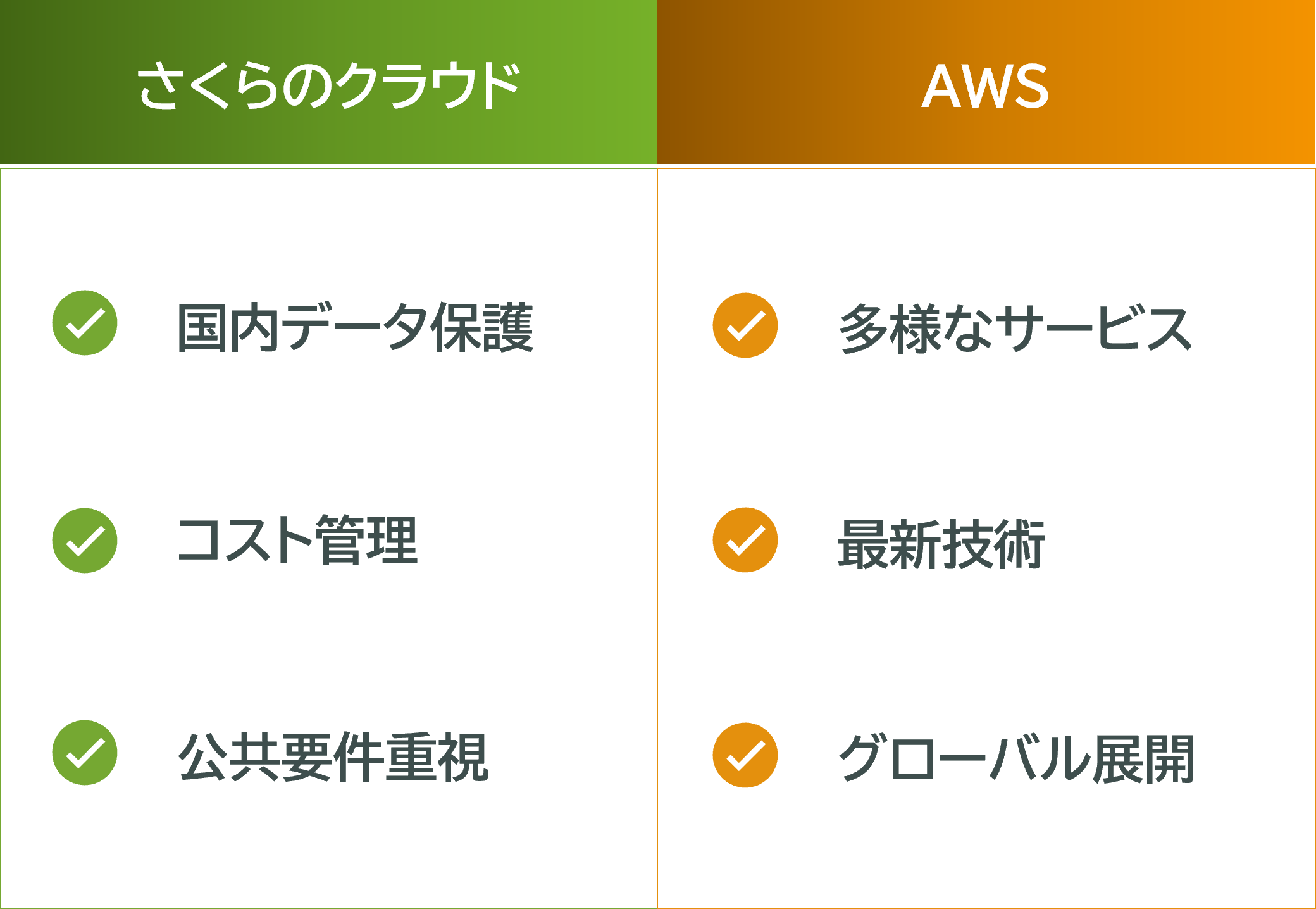The width and height of the screenshot is (1316, 909).
Task: Click the 国内データ保護 text label
Action: [356, 327]
